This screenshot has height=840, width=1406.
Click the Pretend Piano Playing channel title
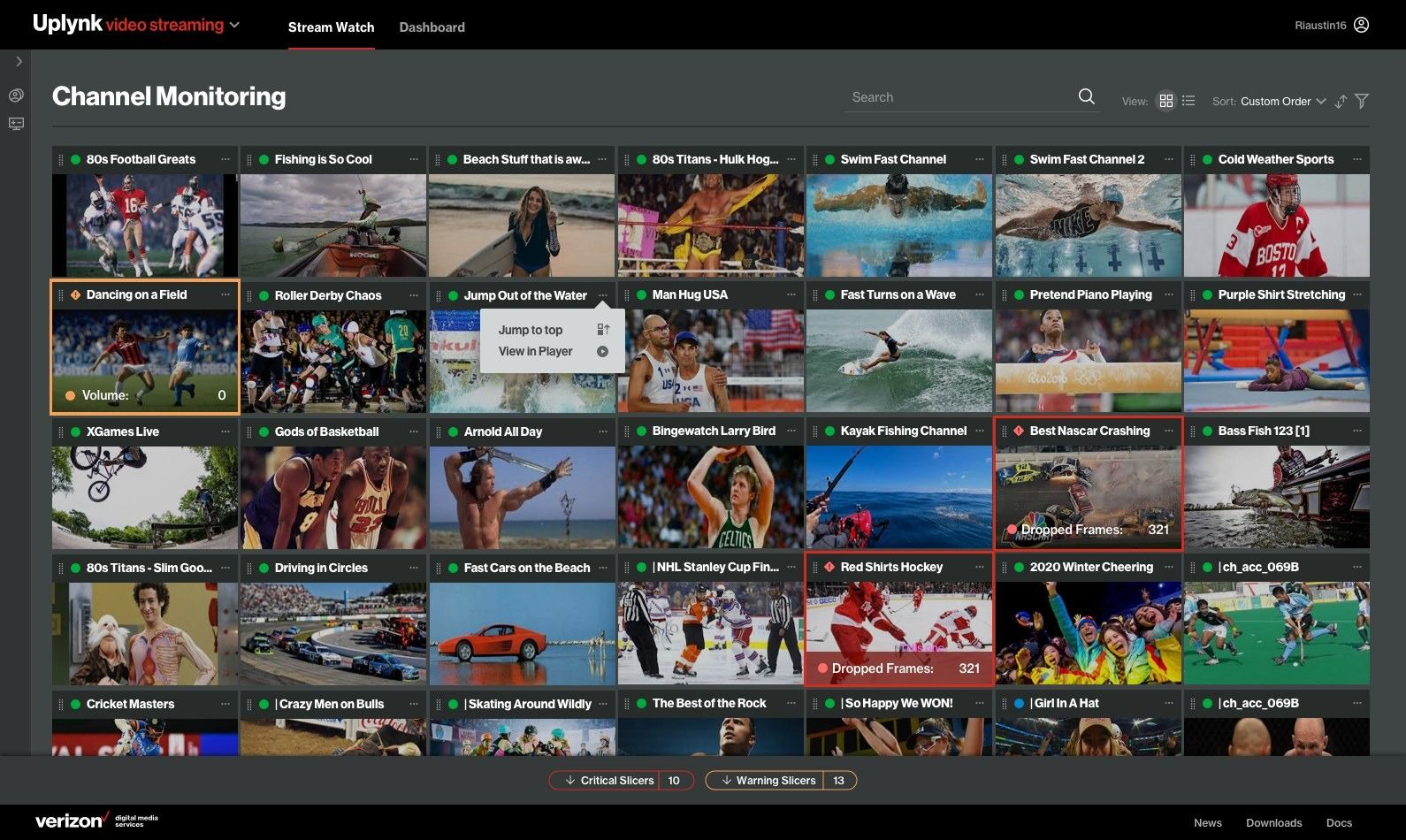pos(1091,294)
